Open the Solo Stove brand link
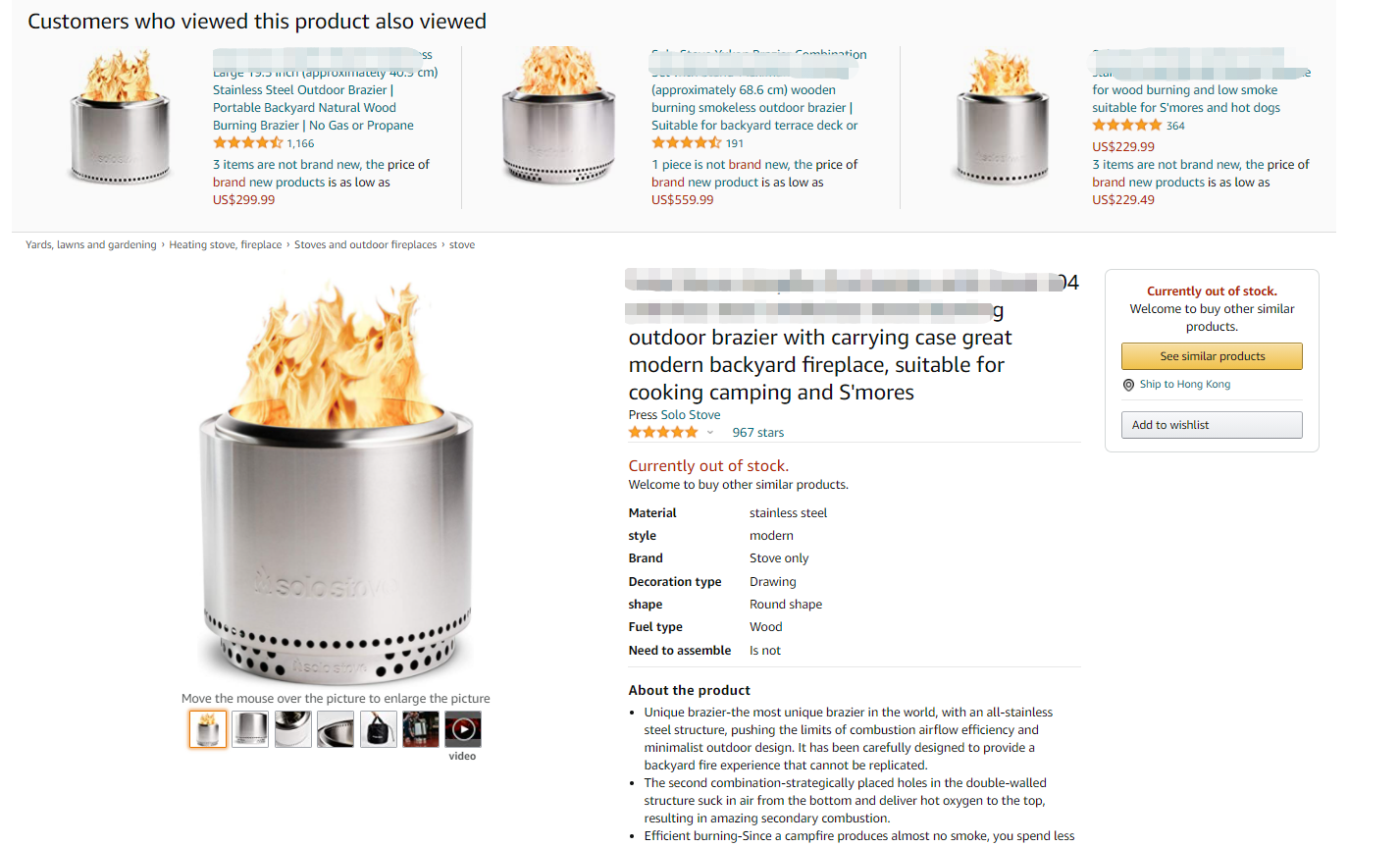The height and width of the screenshot is (847, 1400). (x=690, y=415)
